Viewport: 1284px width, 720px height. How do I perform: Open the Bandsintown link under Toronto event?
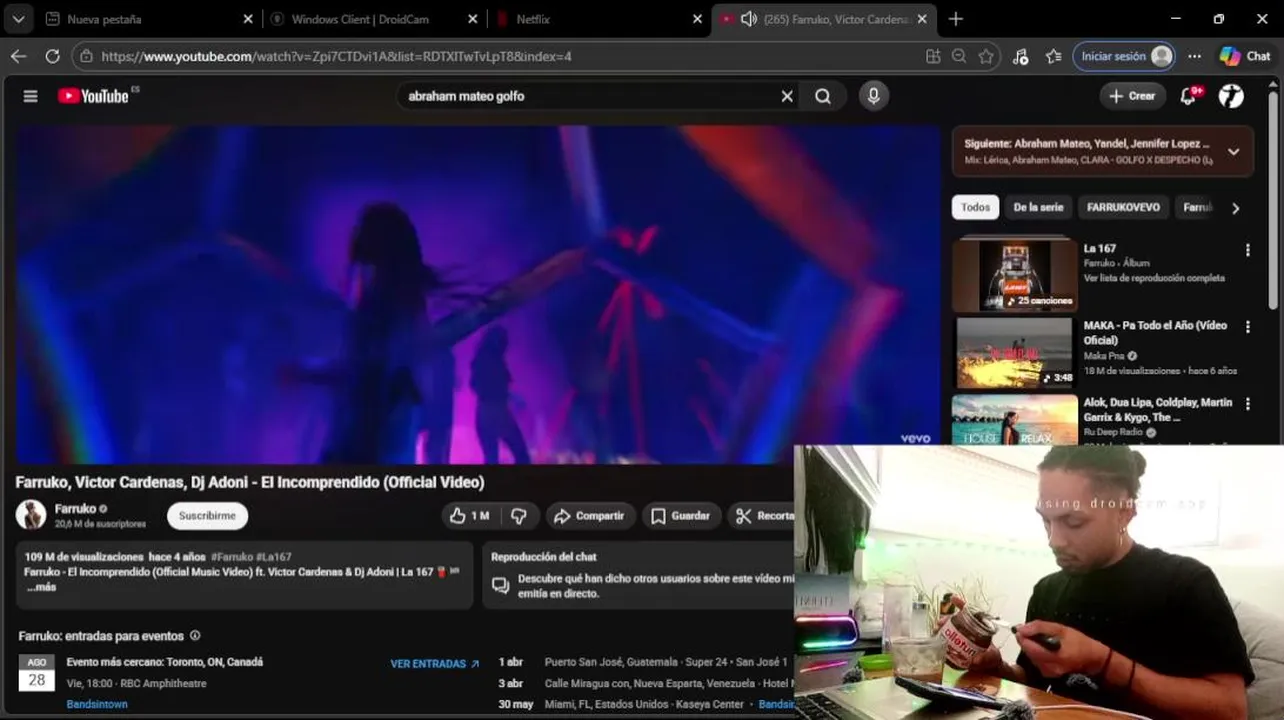pyautogui.click(x=97, y=704)
